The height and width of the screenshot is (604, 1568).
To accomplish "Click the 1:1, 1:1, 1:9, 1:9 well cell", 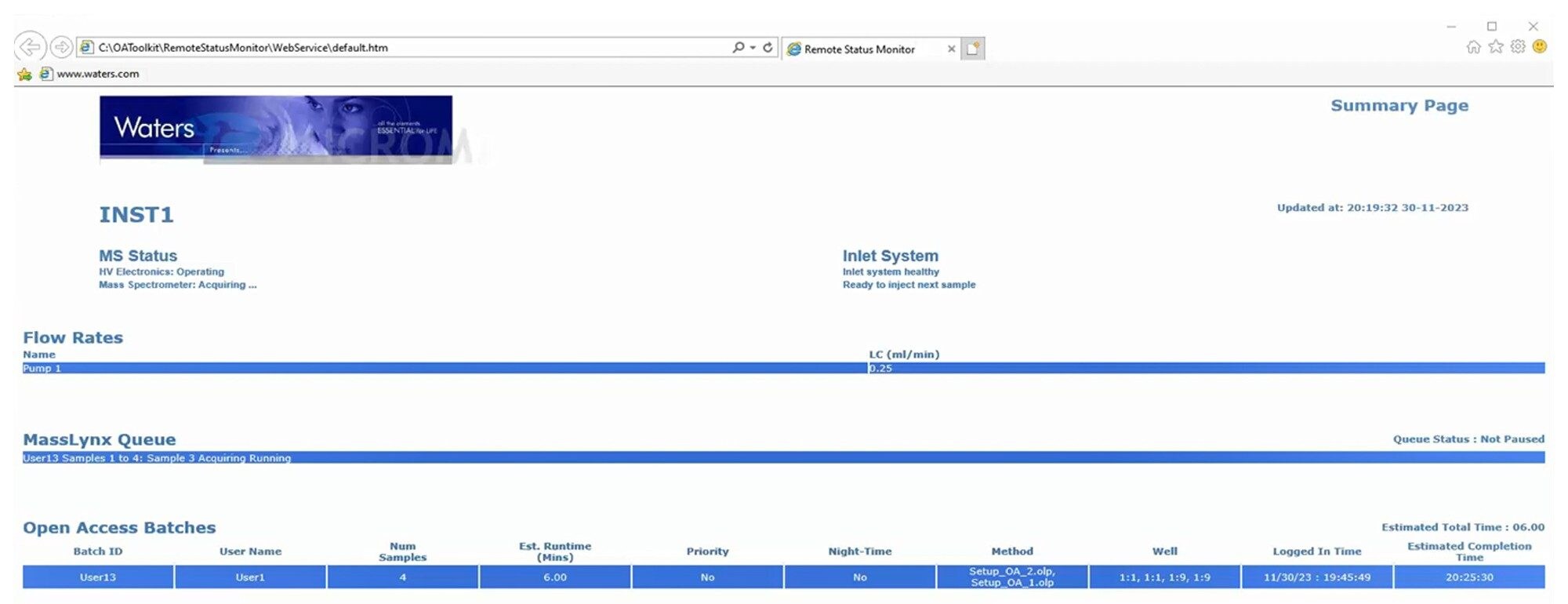I will [x=1164, y=577].
